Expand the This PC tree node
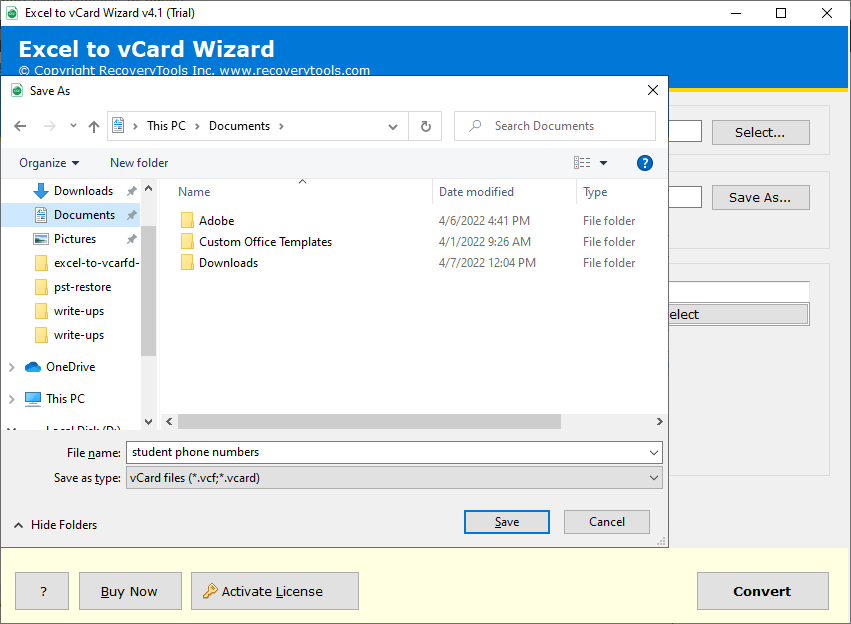The width and height of the screenshot is (851, 624). 11,399
